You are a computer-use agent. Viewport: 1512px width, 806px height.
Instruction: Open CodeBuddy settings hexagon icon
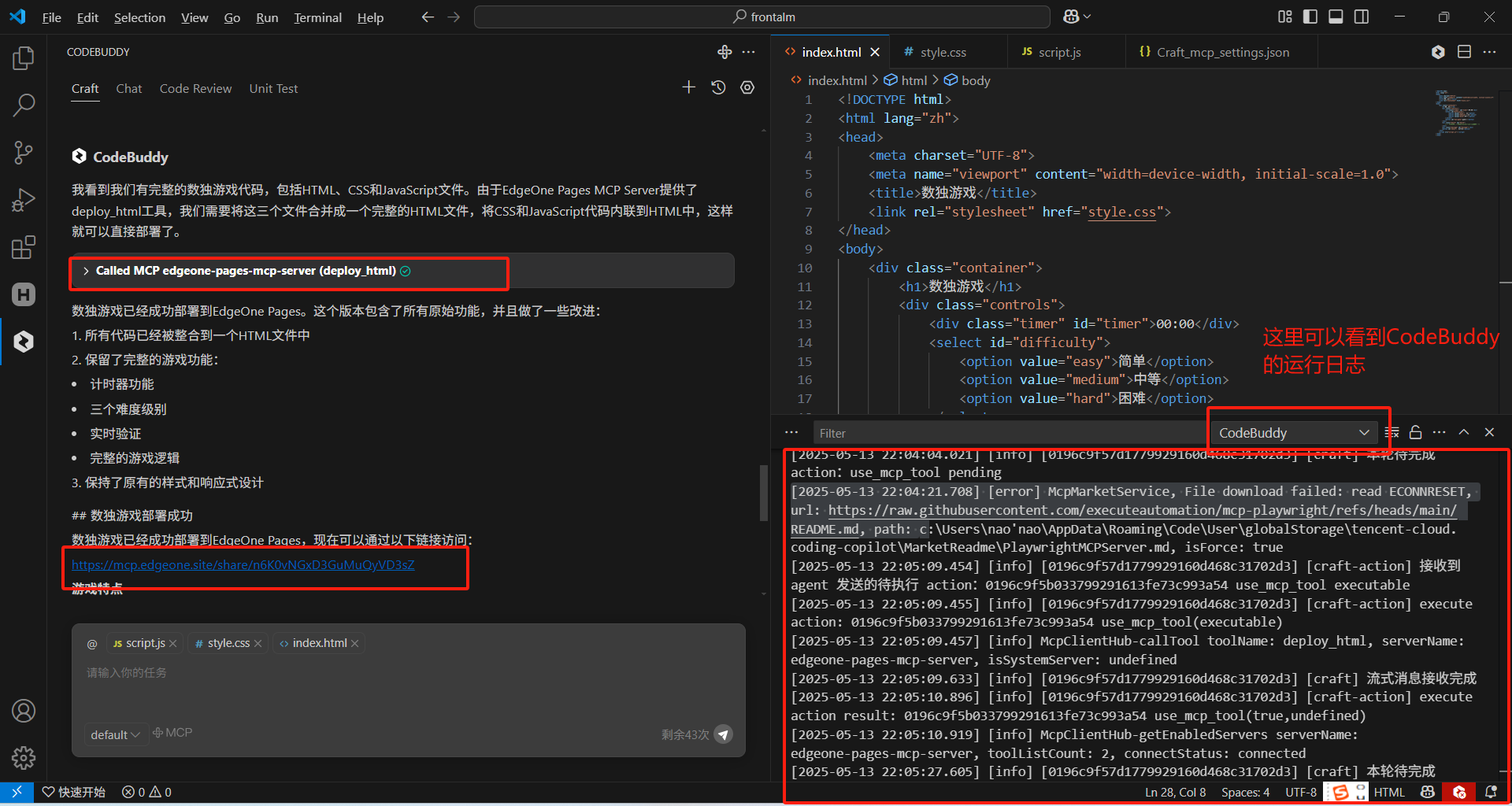coord(747,87)
